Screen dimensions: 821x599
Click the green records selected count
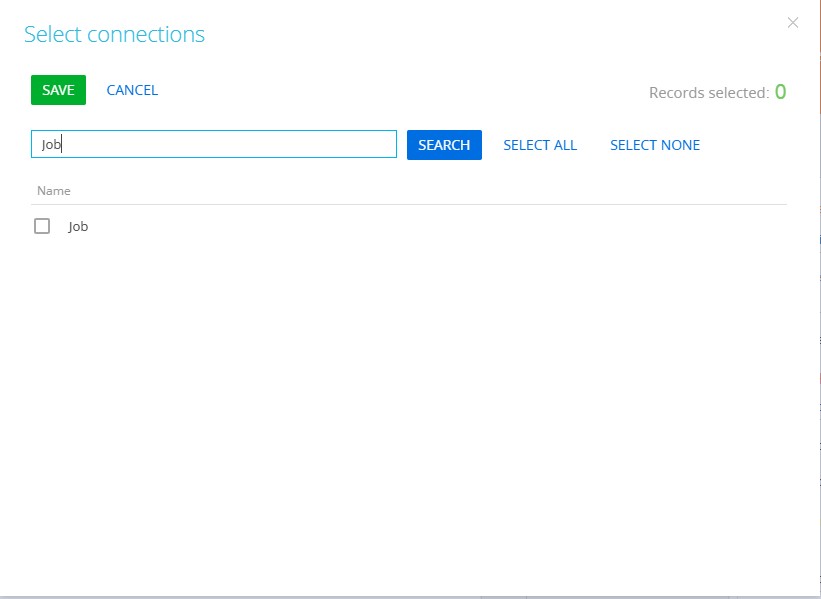pyautogui.click(x=780, y=92)
